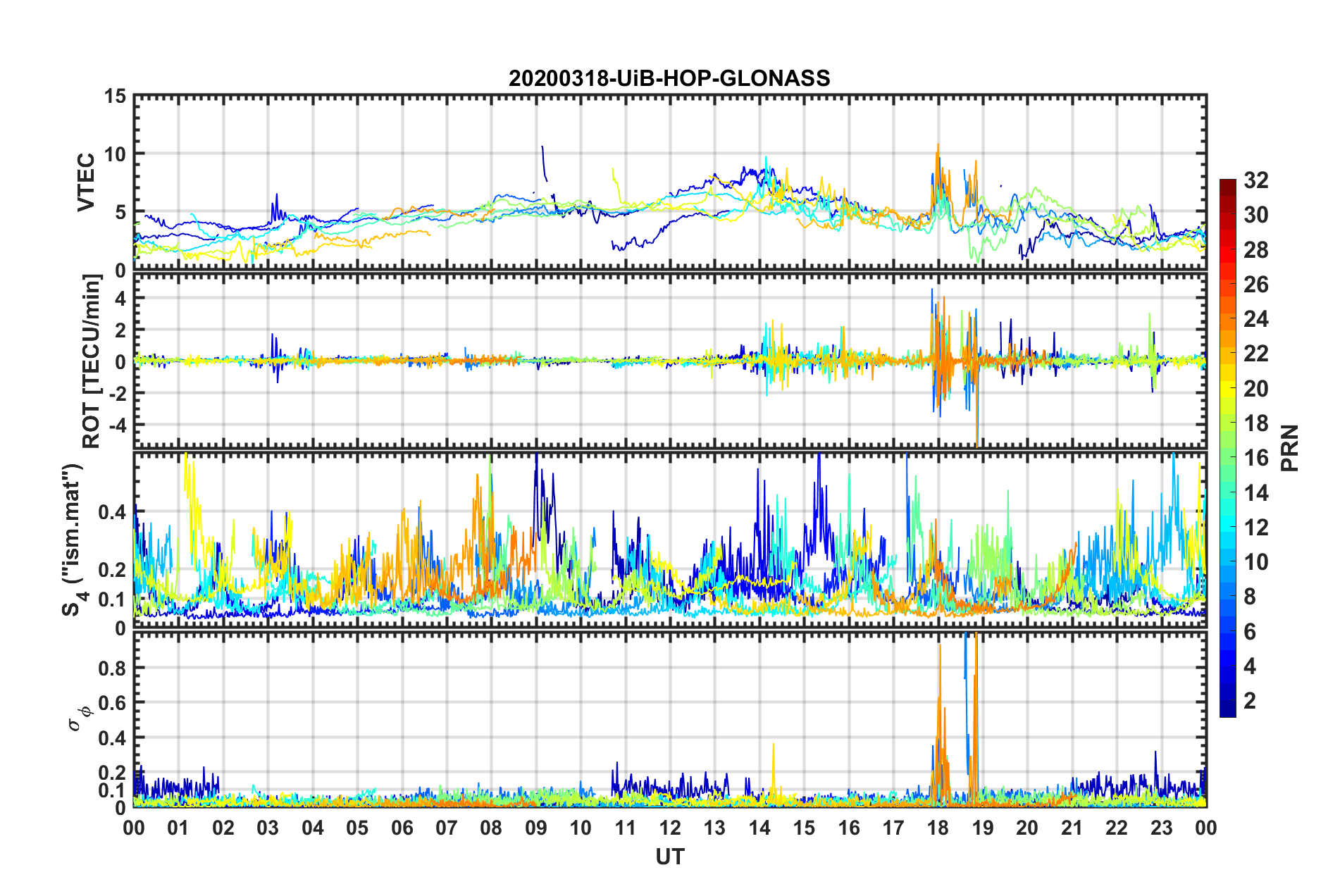
Task: Select the S4 ("ism.mat") axis label
Action: click(x=73, y=540)
